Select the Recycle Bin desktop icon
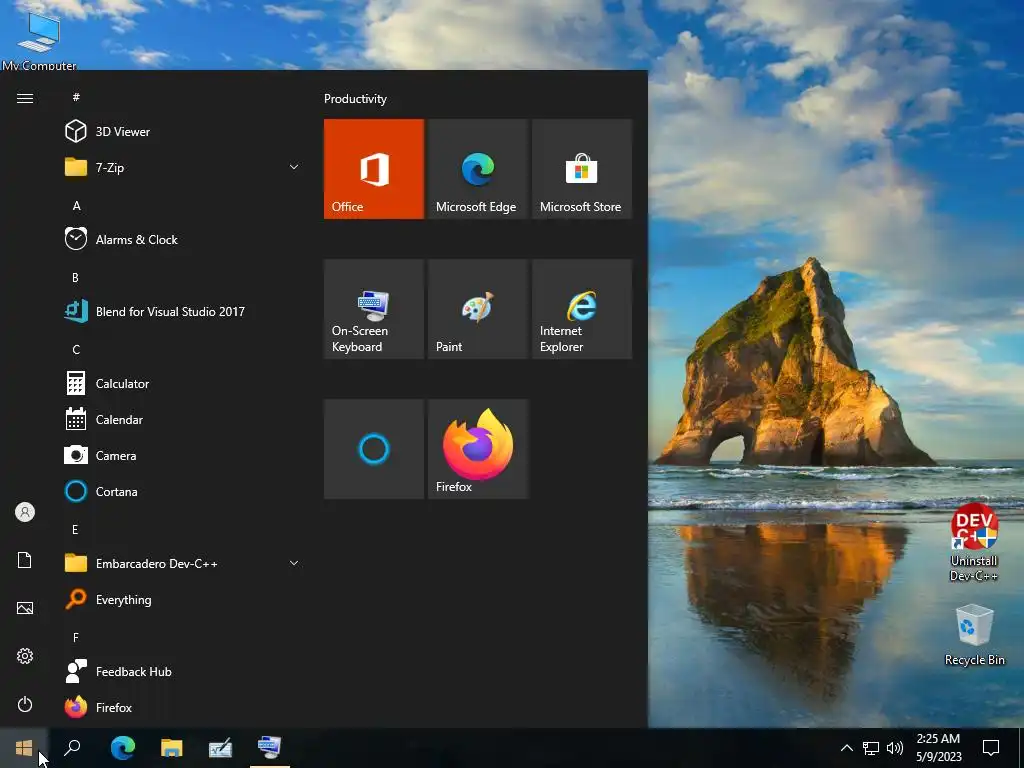Viewport: 1024px width, 768px height. coord(974,635)
